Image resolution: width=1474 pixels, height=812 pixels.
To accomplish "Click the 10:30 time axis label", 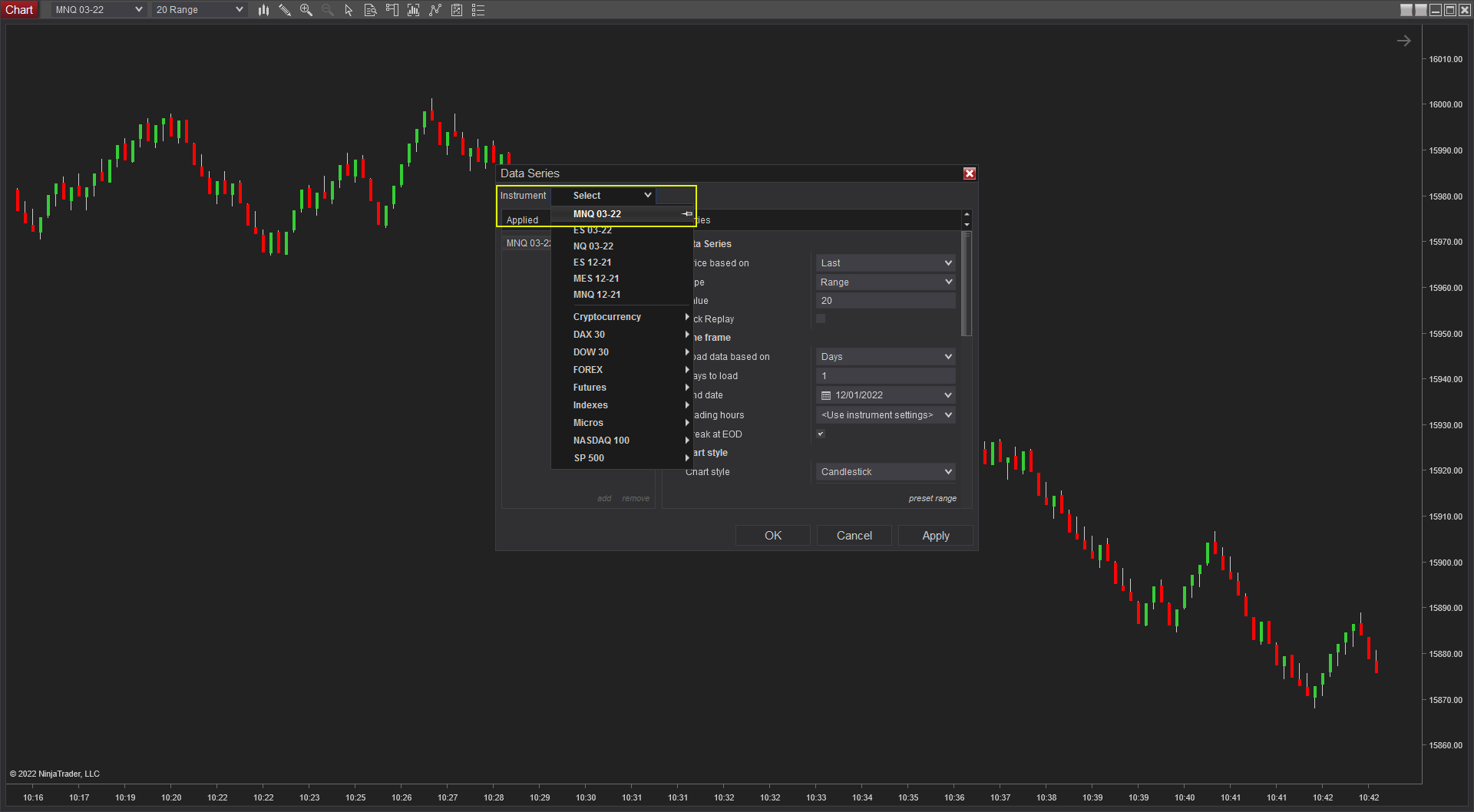I will coord(586,797).
